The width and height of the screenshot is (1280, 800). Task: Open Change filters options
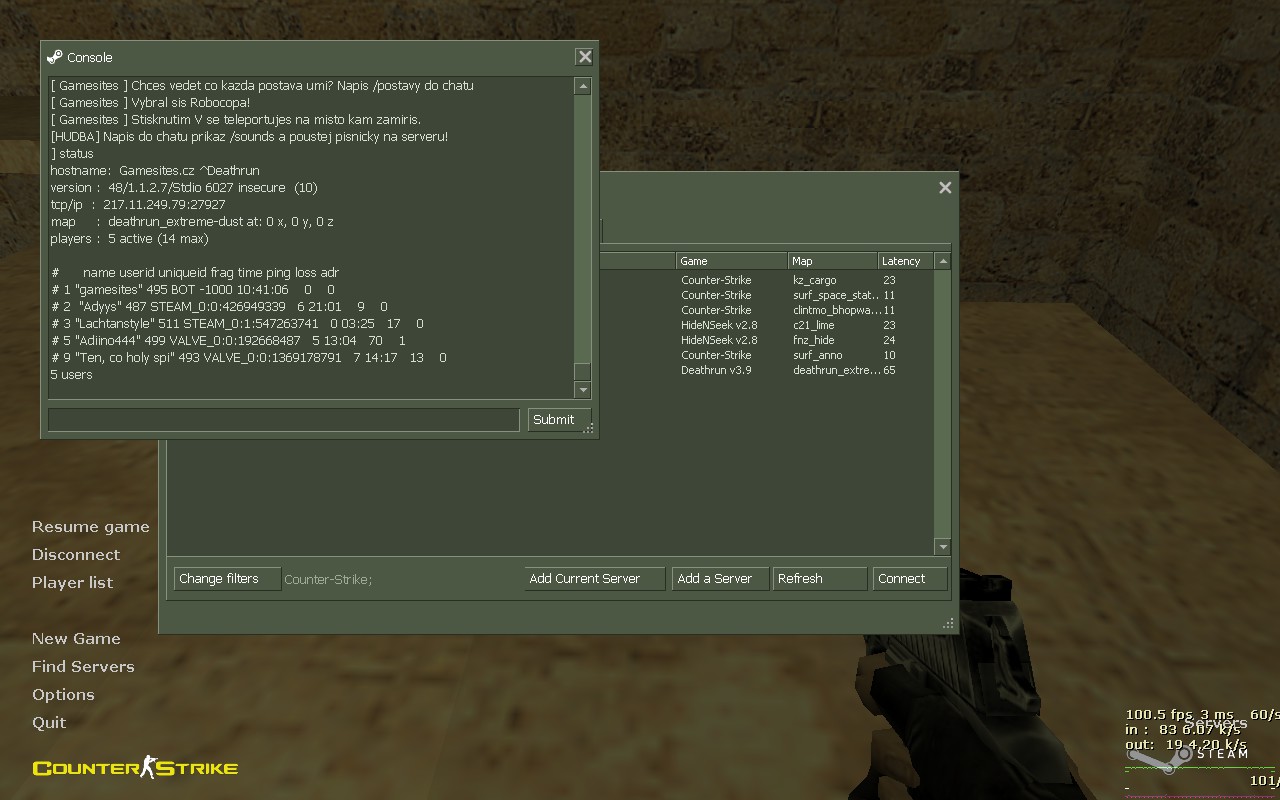[227, 579]
